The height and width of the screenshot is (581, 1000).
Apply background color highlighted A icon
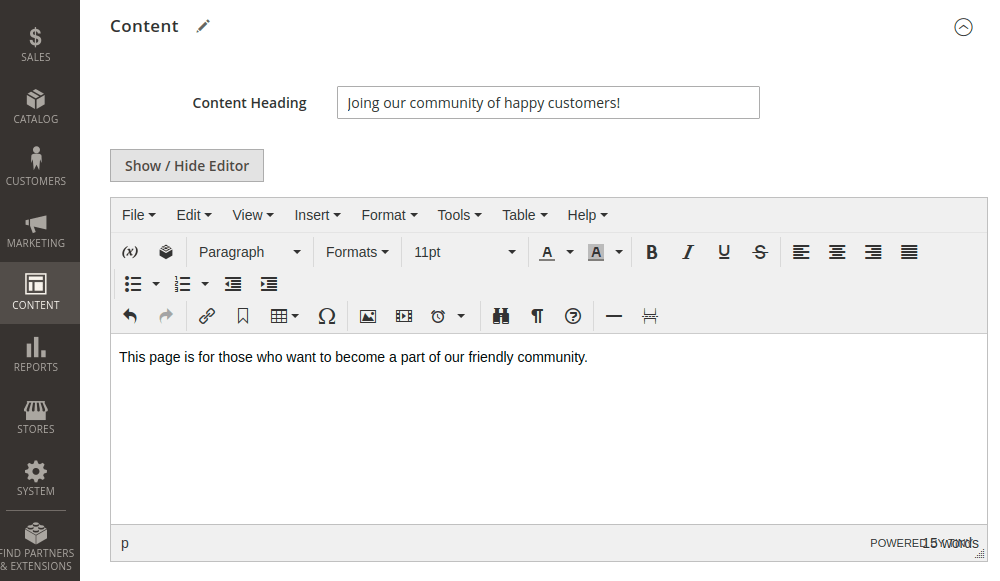(596, 252)
